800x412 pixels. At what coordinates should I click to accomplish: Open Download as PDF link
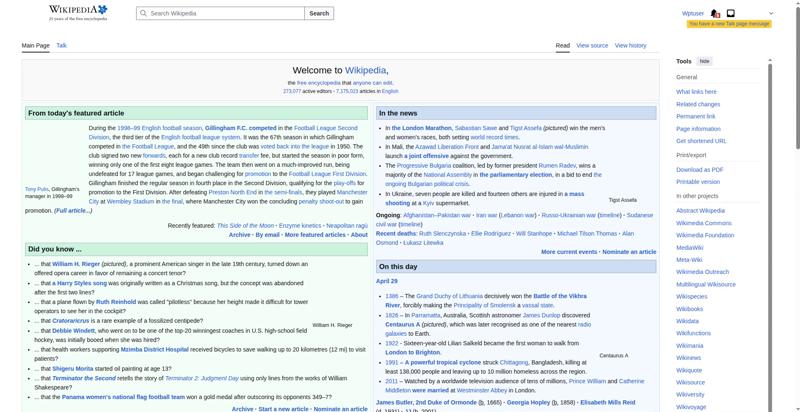click(x=699, y=169)
